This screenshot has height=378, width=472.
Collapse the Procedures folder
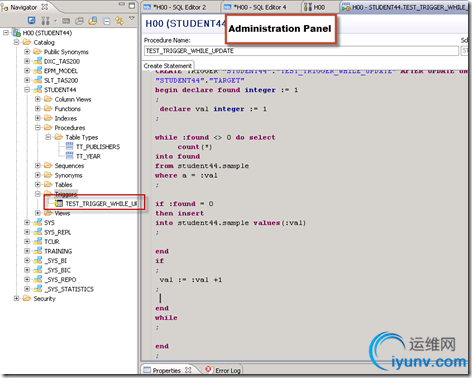pos(38,128)
